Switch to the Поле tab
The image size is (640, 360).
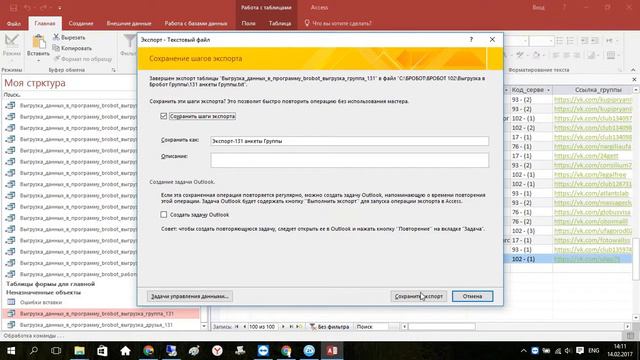pos(248,24)
